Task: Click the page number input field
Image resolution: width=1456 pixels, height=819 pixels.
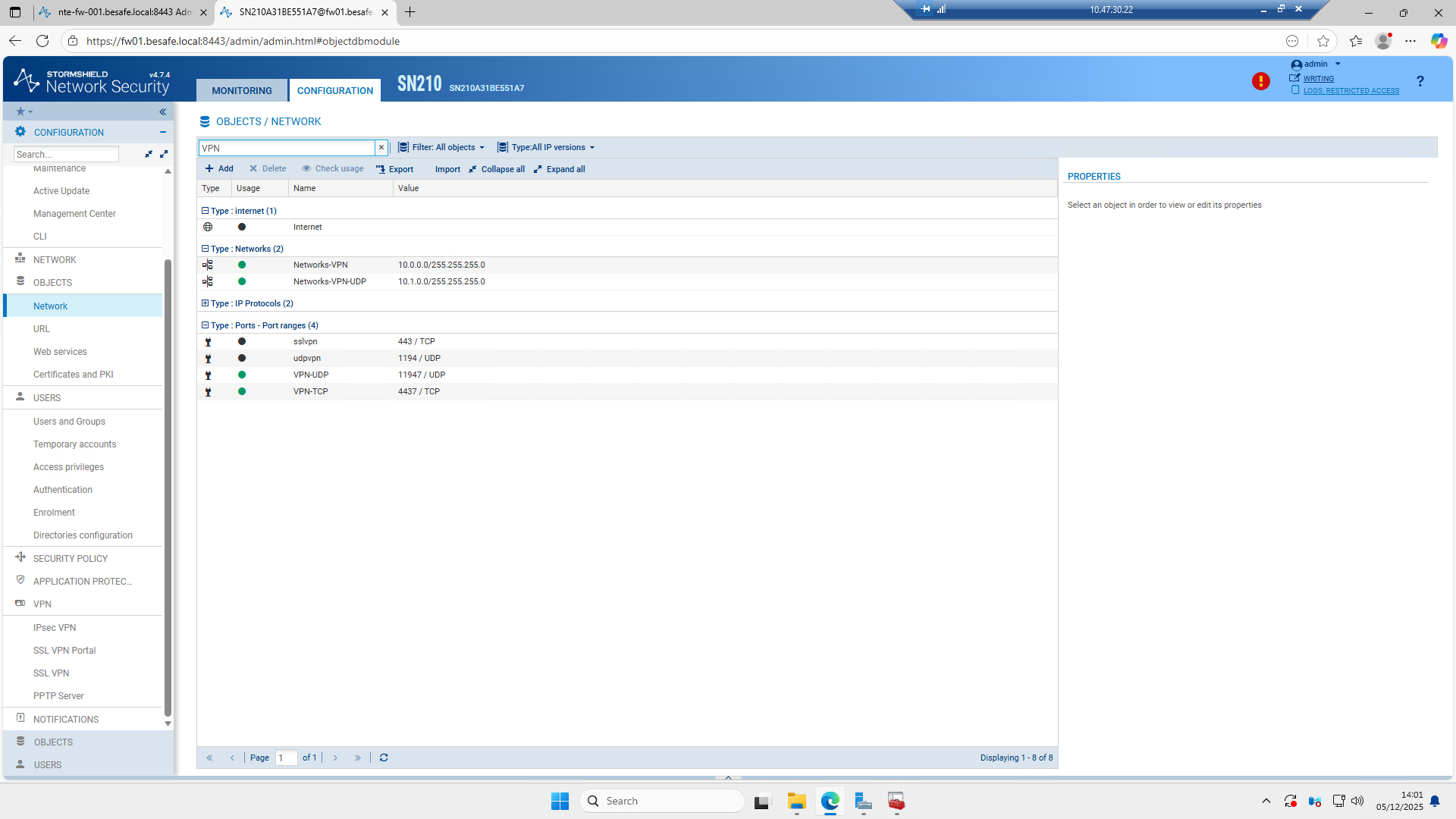Action: point(286,758)
